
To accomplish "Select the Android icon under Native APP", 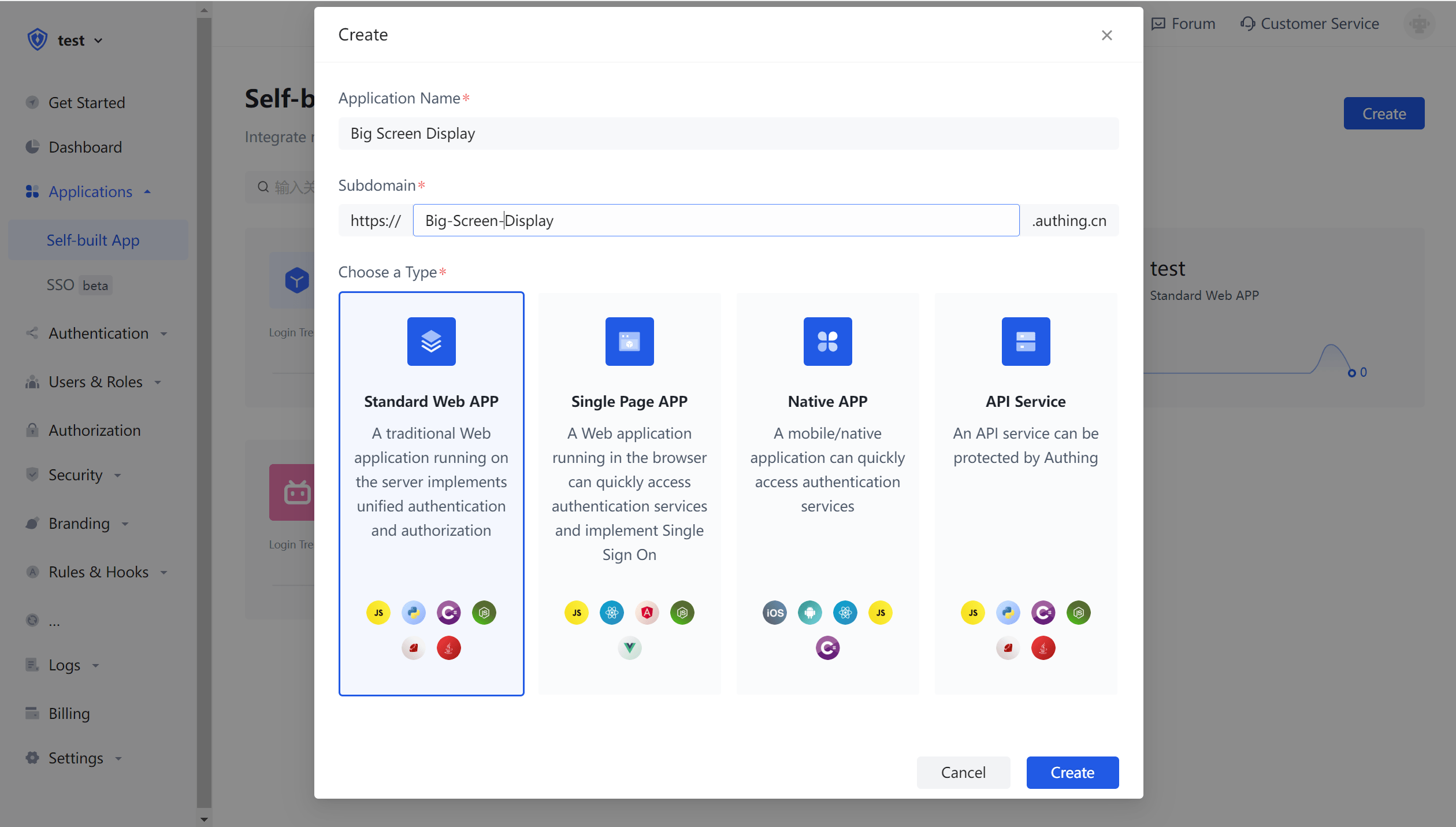I will (x=810, y=613).
